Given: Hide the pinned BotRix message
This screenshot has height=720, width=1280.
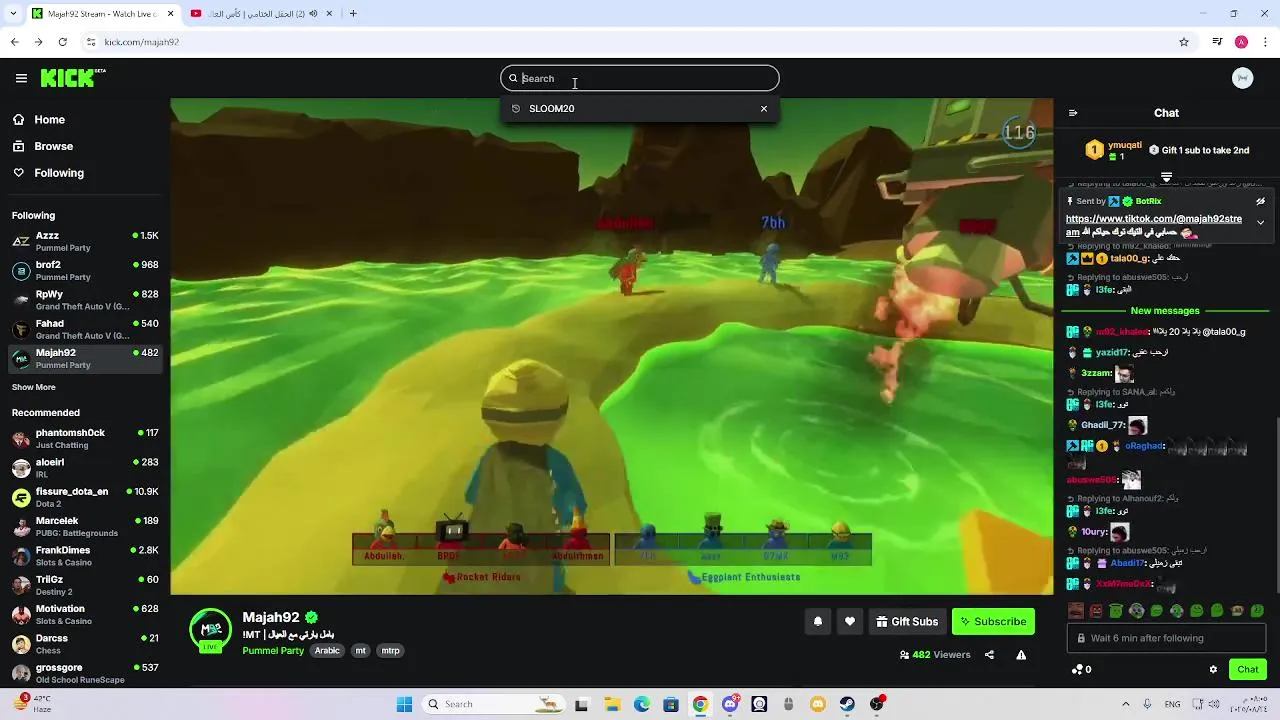Looking at the screenshot, I should point(1260,201).
